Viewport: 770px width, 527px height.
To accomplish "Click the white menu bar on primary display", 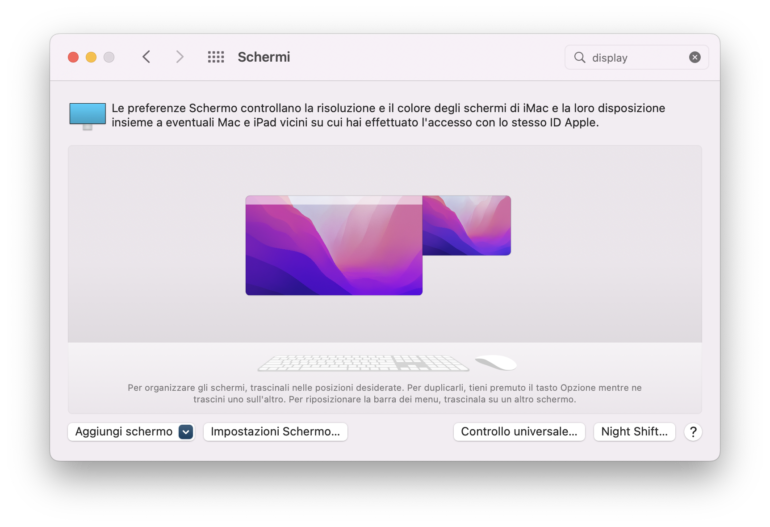I will click(x=333, y=200).
